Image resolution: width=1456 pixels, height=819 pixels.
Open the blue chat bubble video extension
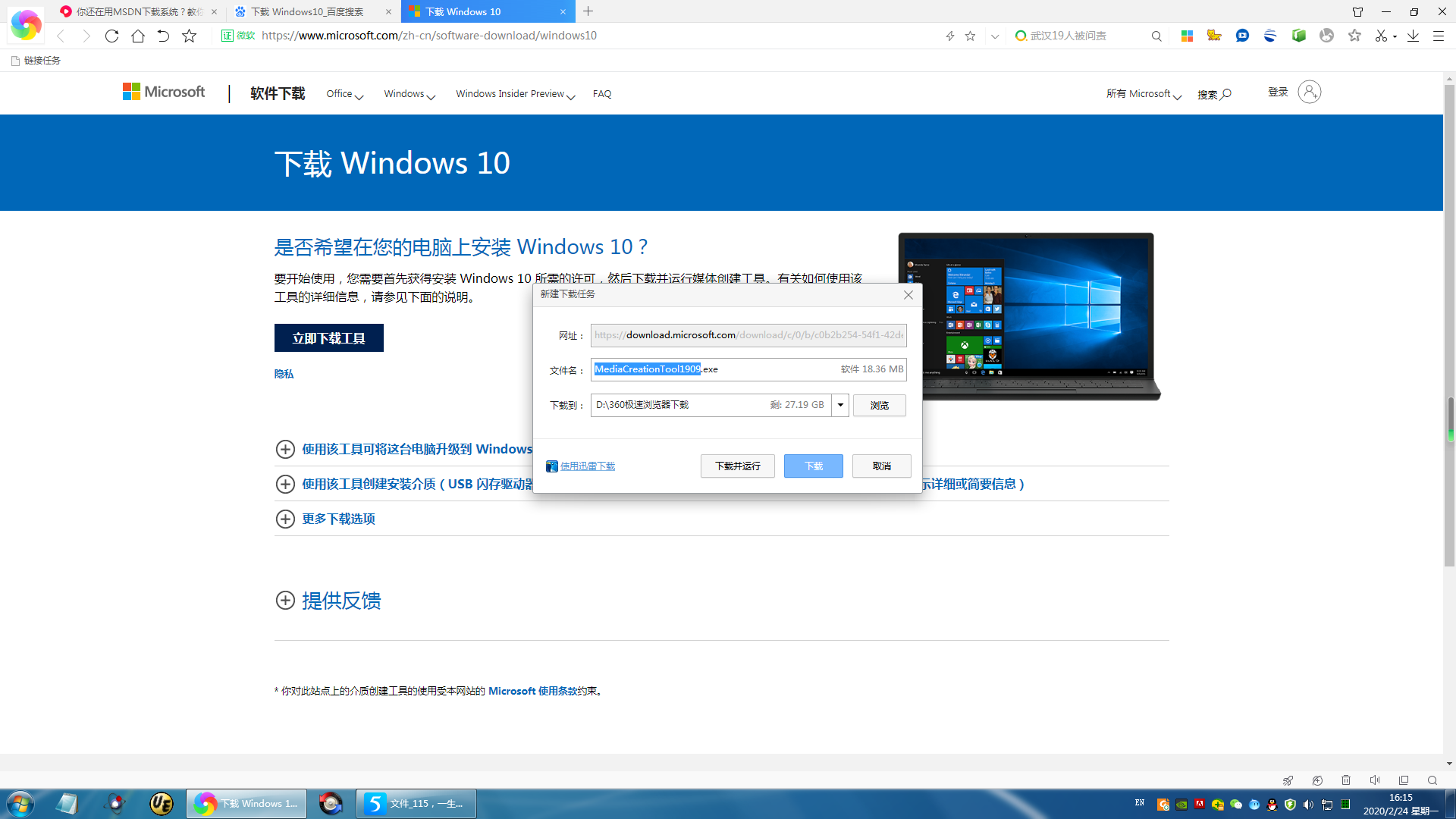tap(1242, 36)
